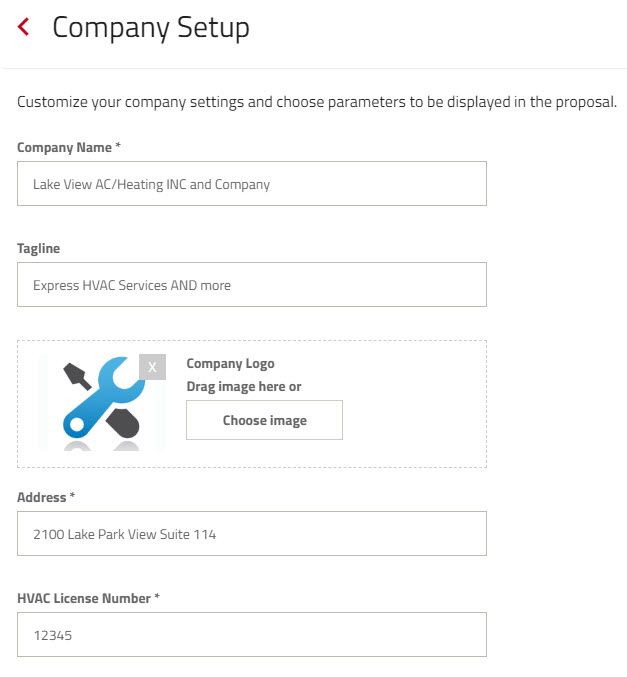Click the required asterisk beside HVAC License Number
The height and width of the screenshot is (677, 627).
click(x=157, y=596)
